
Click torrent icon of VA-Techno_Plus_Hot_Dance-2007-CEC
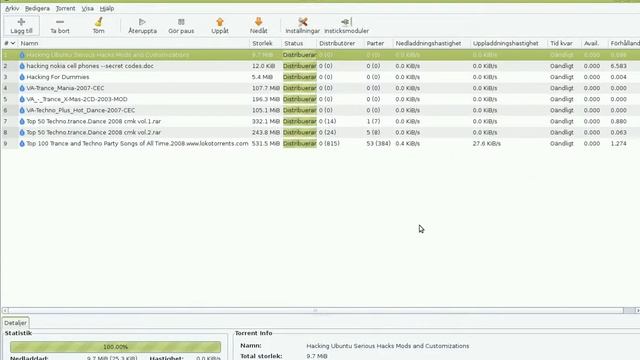pyautogui.click(x=22, y=110)
